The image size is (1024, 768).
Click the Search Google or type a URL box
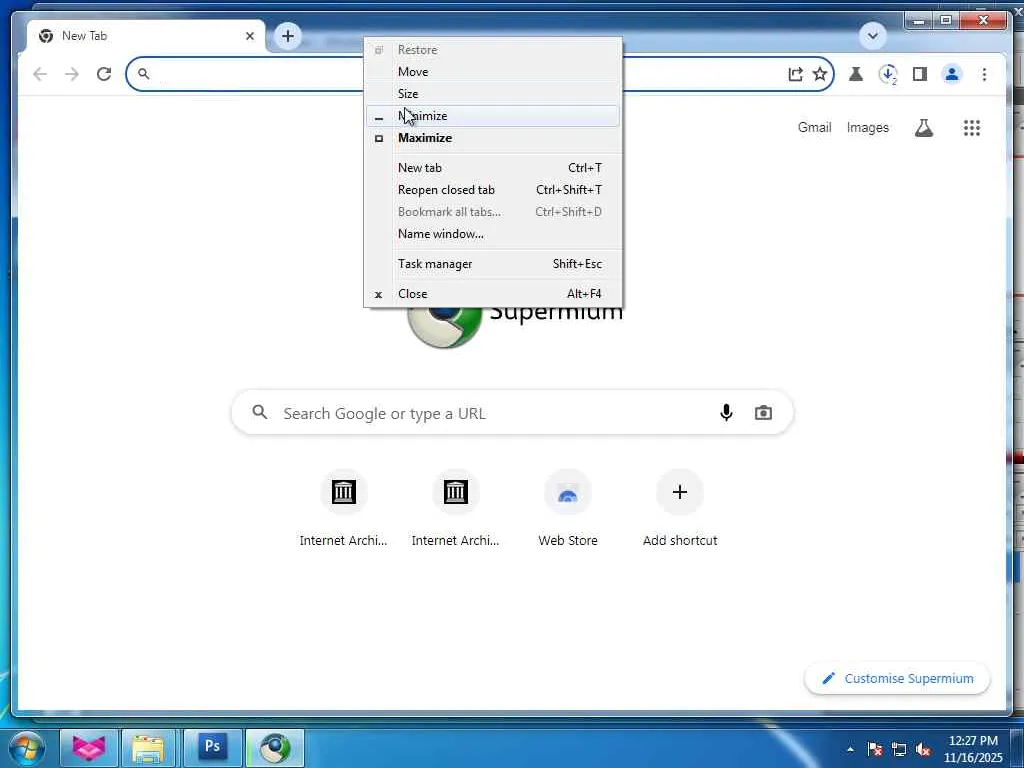[x=512, y=413]
